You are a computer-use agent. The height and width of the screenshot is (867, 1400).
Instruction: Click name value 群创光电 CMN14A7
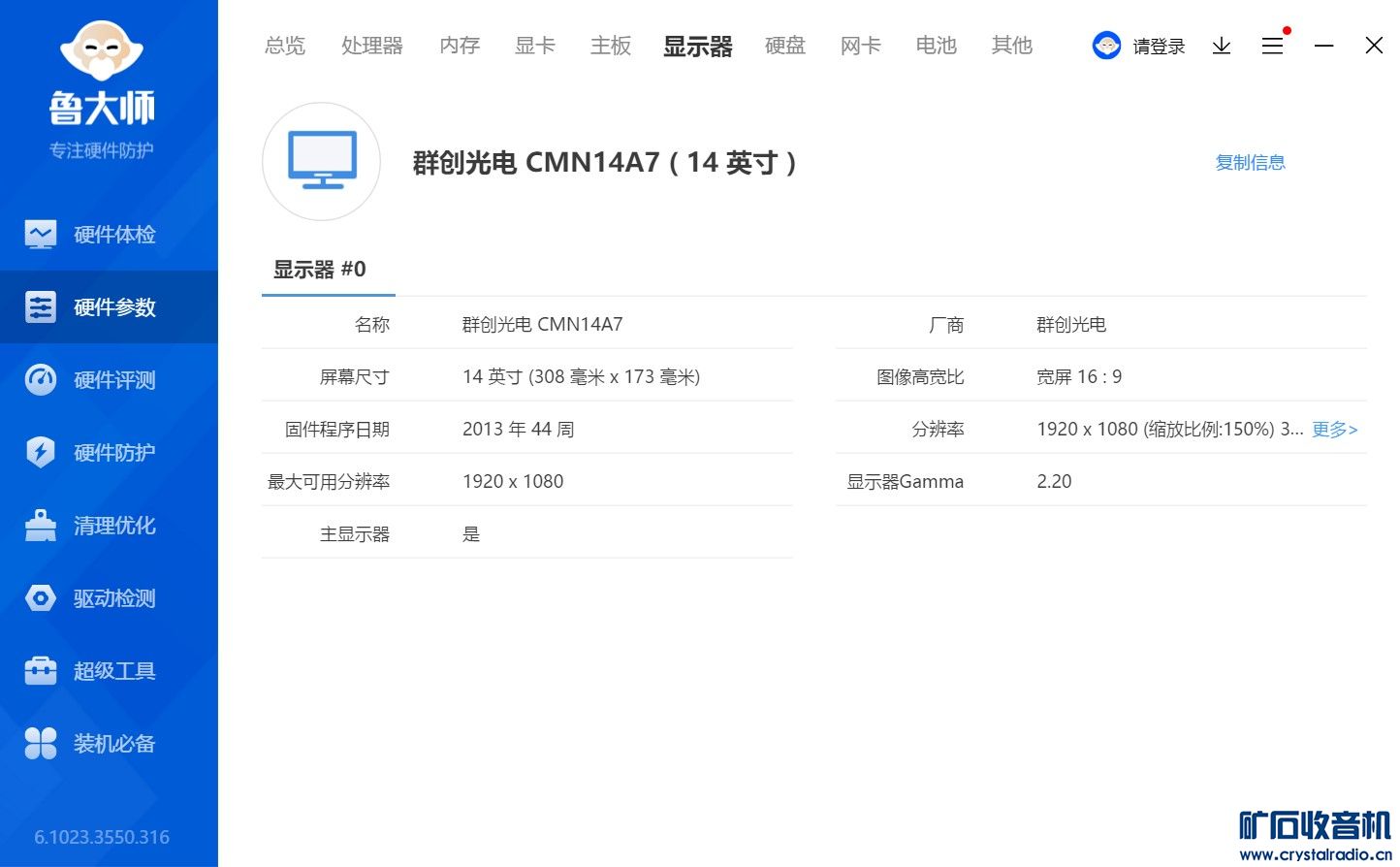click(x=543, y=325)
